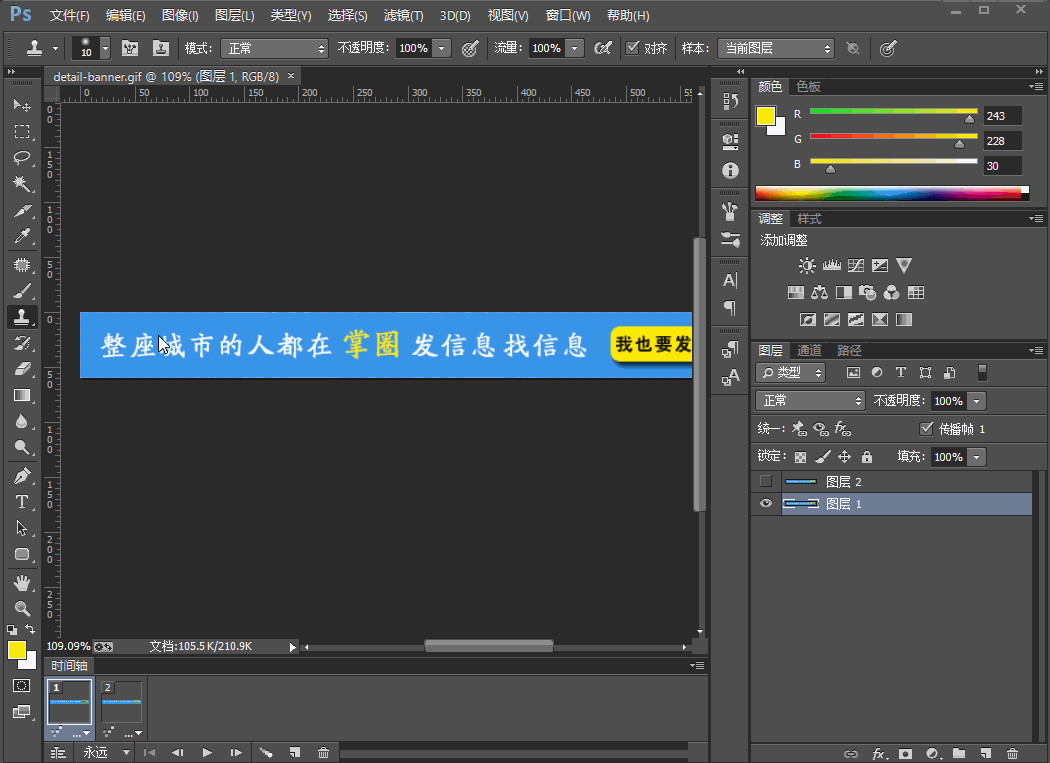Open the opacity dropdown in options bar
The image size is (1050, 763).
tap(441, 48)
